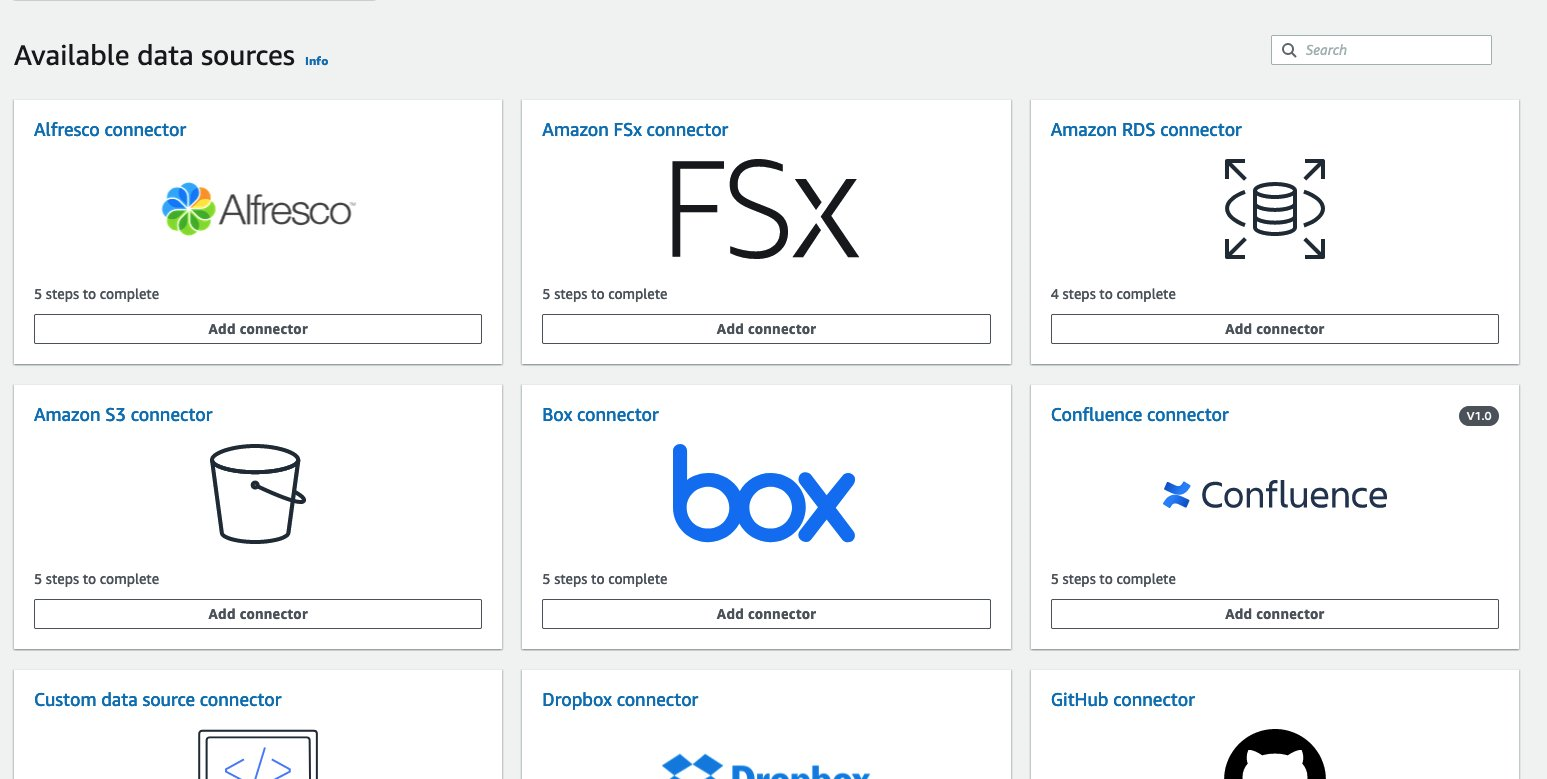Click "5 steps to complete" on Amazon FSx card
Screen dimensions: 1547x779
pyautogui.click(x=604, y=294)
